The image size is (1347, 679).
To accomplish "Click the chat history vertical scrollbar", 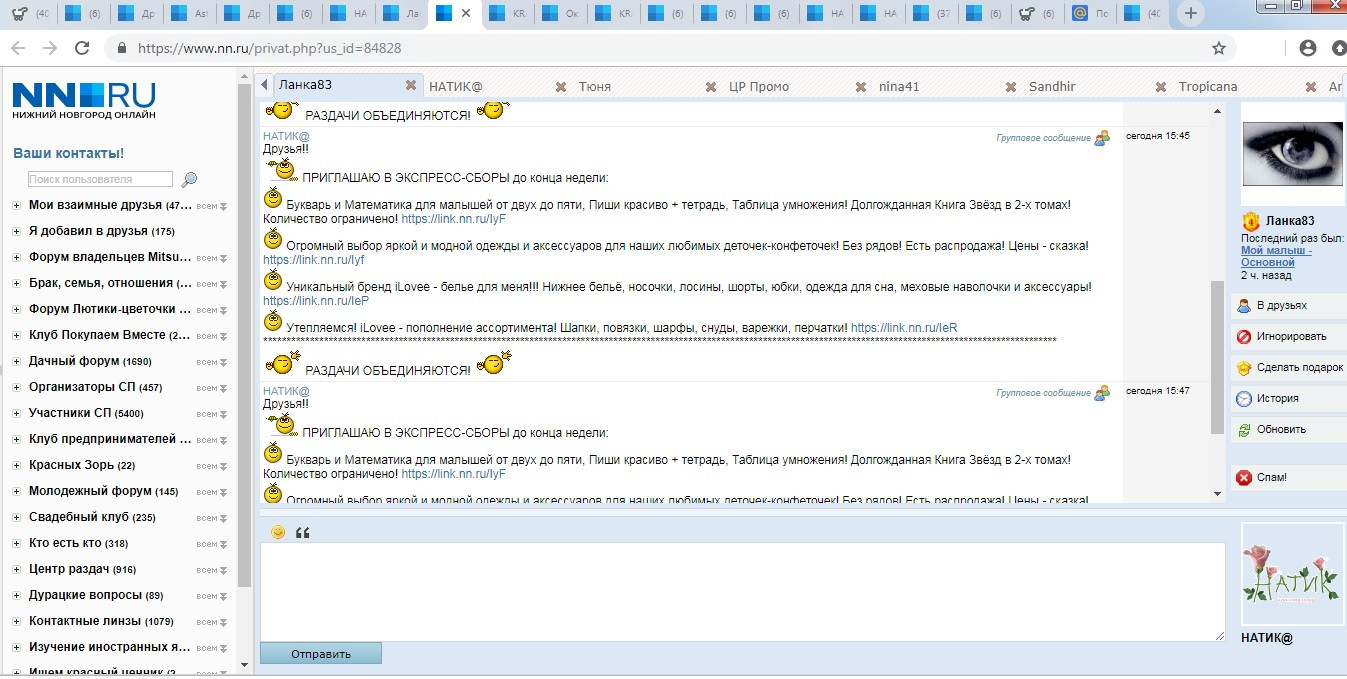I will tap(1217, 357).
